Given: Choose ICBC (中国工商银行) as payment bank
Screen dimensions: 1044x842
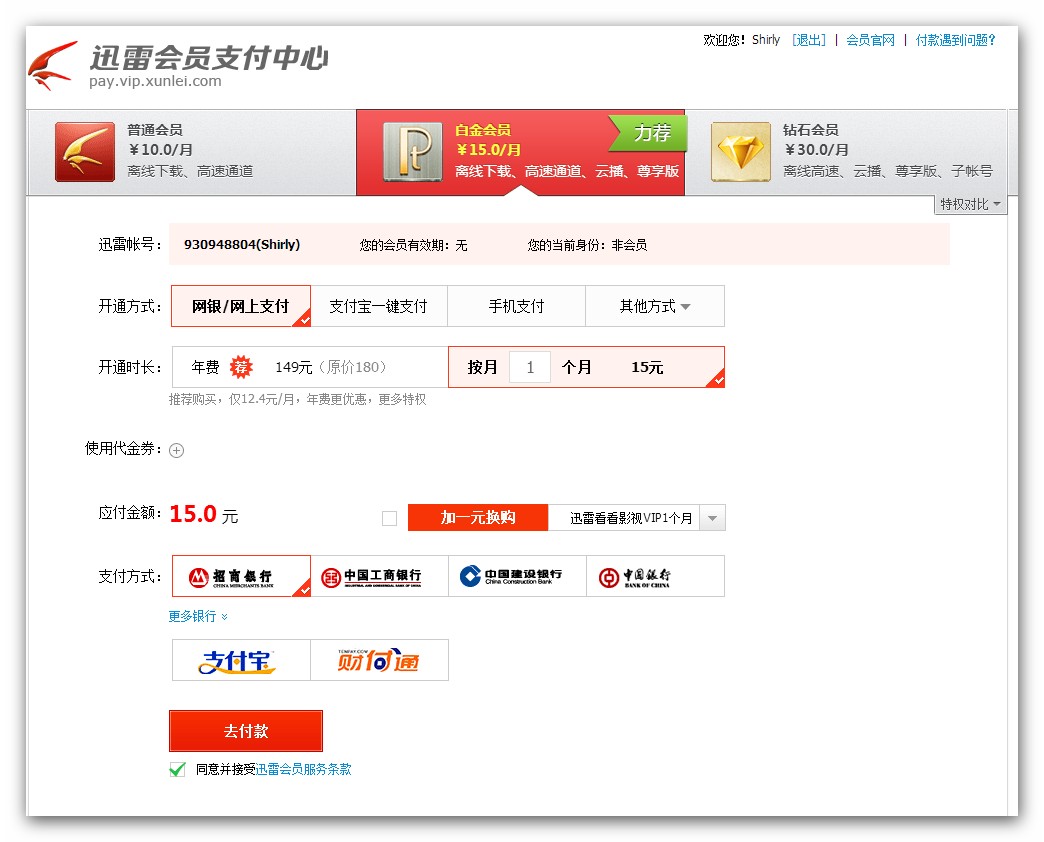Looking at the screenshot, I should pos(380,576).
